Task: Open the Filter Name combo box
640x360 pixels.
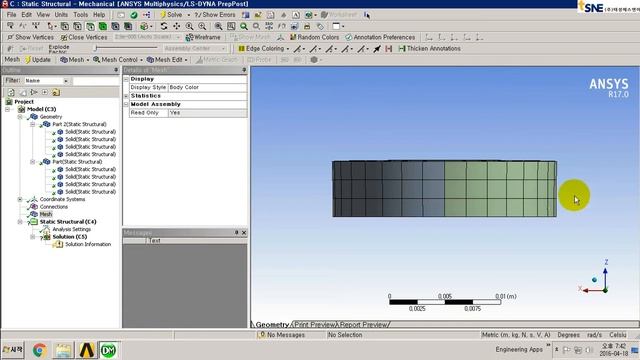Action: 47,81
